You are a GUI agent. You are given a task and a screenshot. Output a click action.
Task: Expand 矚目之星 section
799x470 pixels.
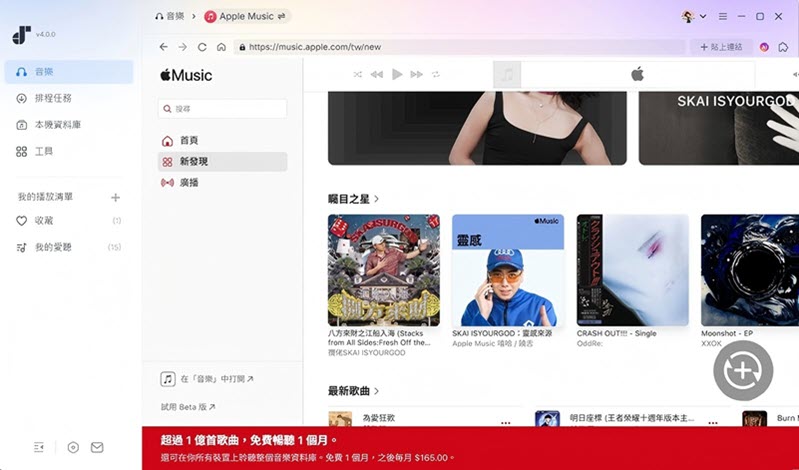click(x=353, y=199)
